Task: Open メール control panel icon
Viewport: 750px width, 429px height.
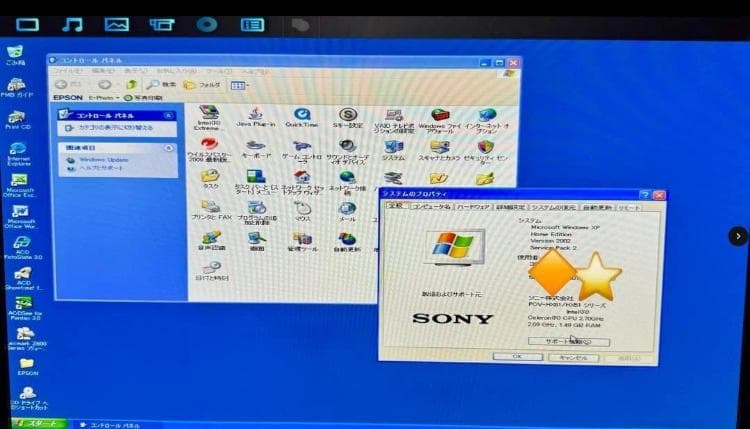Action: 347,211
